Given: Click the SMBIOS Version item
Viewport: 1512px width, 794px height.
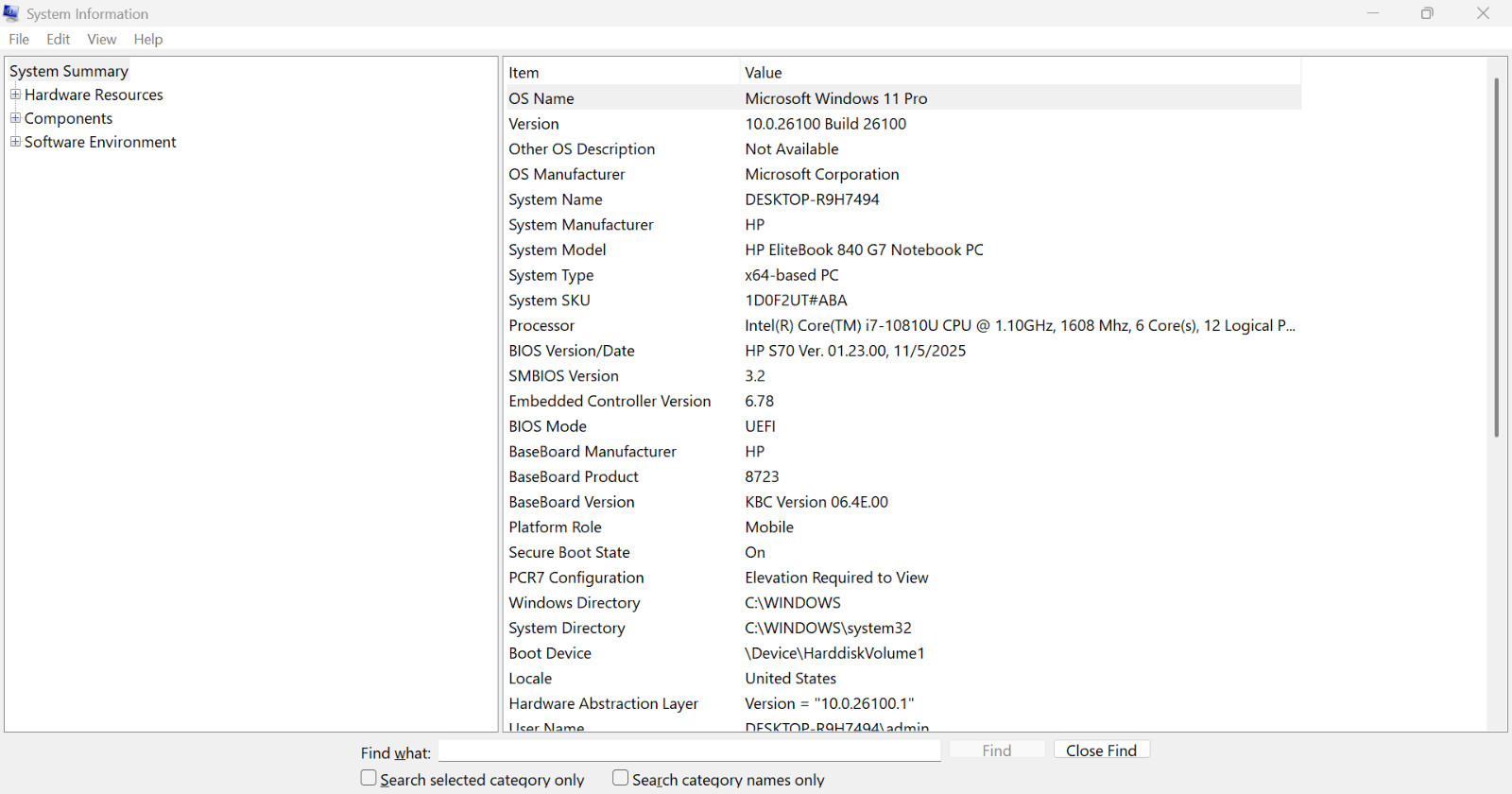Looking at the screenshot, I should point(564,376).
